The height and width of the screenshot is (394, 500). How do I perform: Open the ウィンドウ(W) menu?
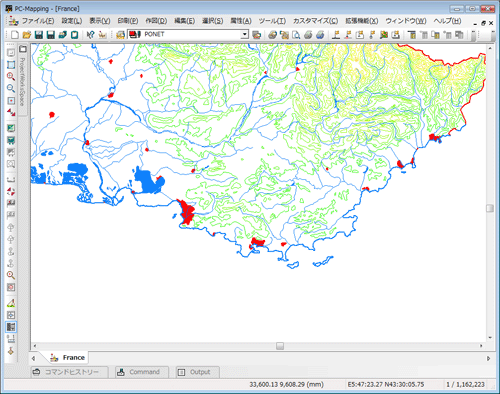pyautogui.click(x=406, y=21)
